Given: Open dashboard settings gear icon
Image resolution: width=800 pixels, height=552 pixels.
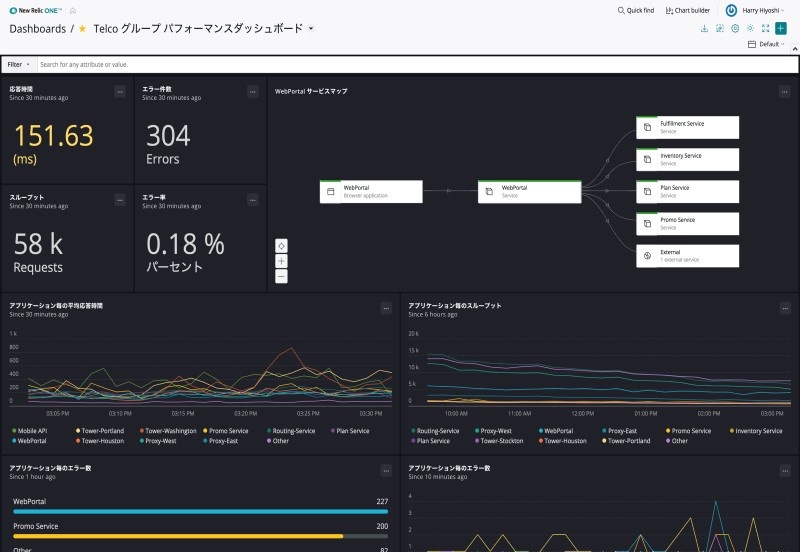Looking at the screenshot, I should (x=735, y=29).
